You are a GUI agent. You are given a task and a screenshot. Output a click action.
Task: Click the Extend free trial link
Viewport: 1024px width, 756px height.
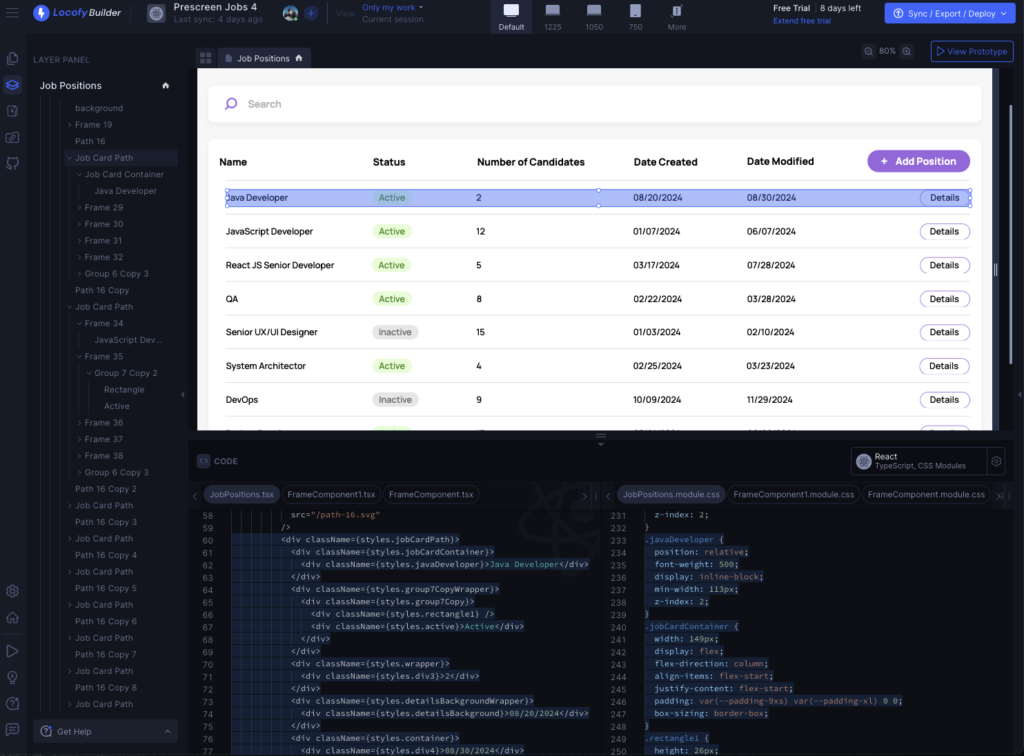801,21
